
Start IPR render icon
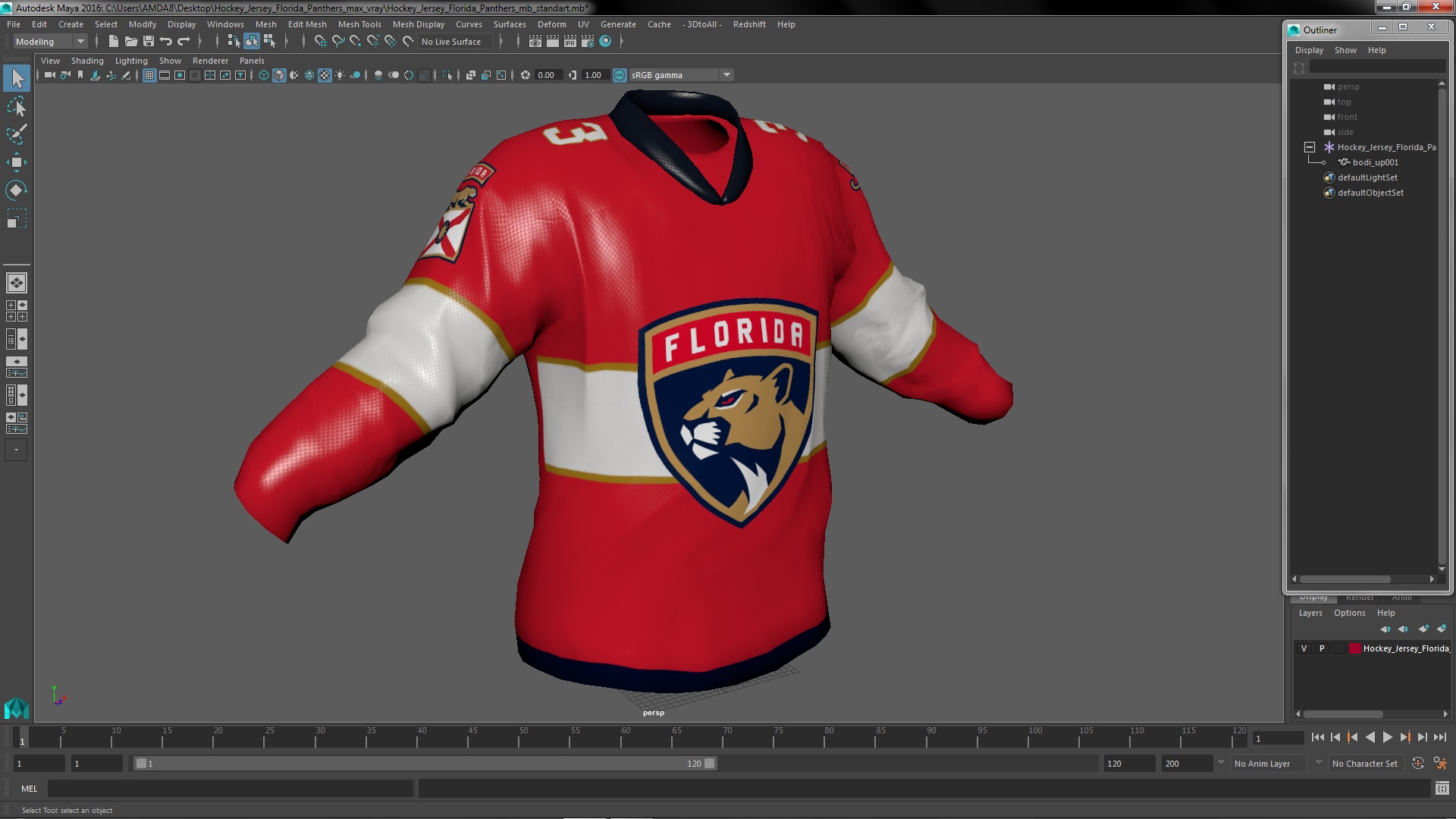pos(570,42)
